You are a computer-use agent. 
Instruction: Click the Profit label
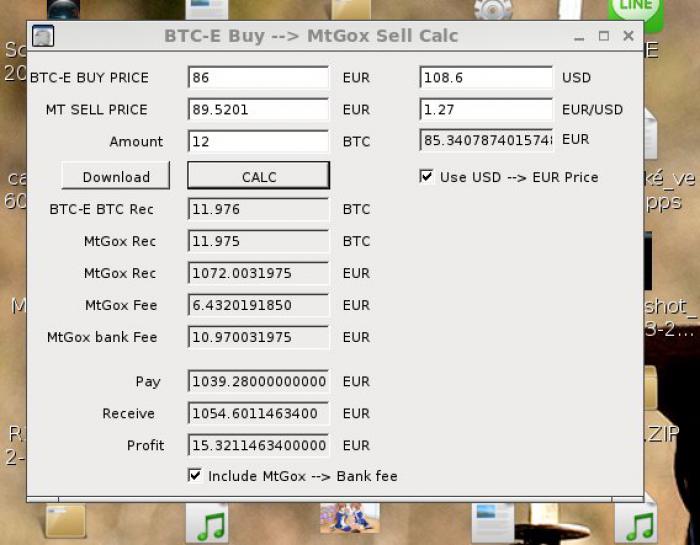pos(145,445)
